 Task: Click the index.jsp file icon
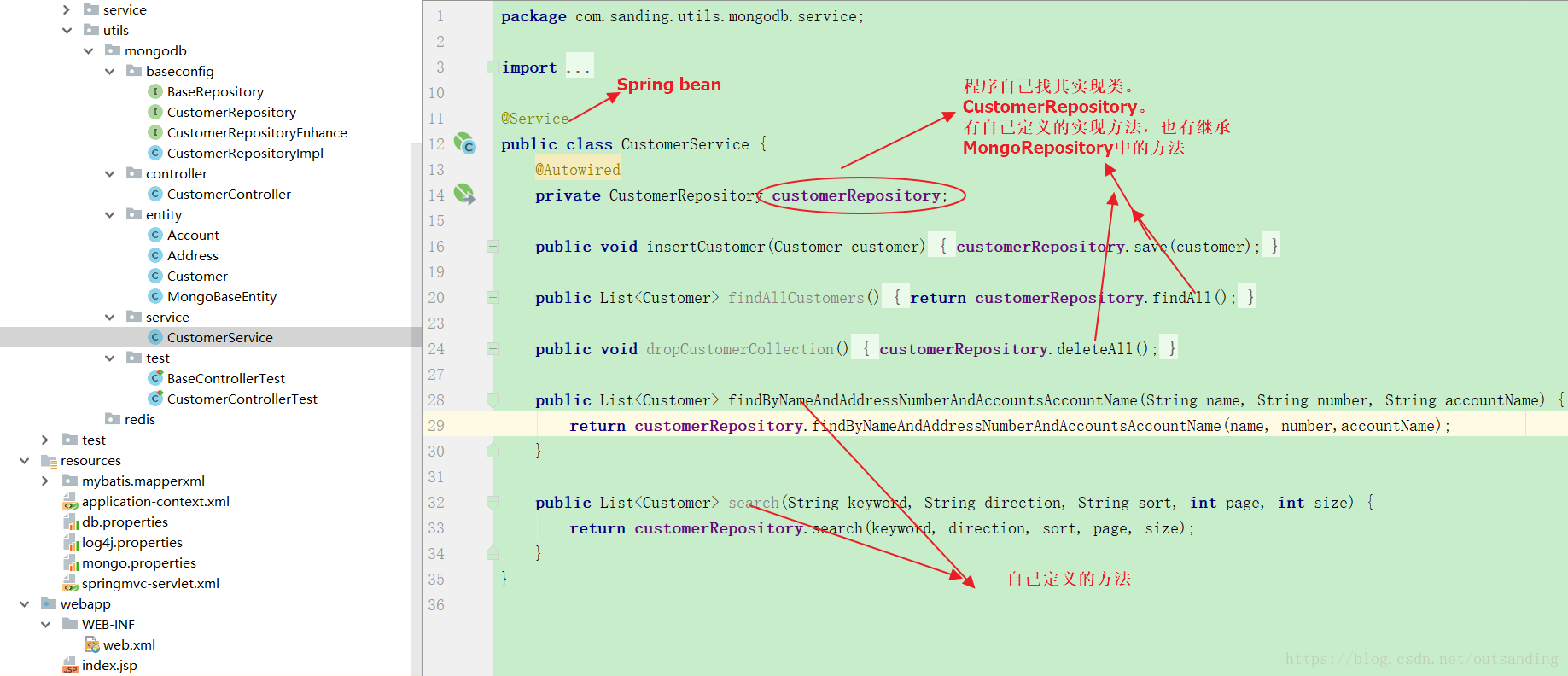click(x=71, y=666)
